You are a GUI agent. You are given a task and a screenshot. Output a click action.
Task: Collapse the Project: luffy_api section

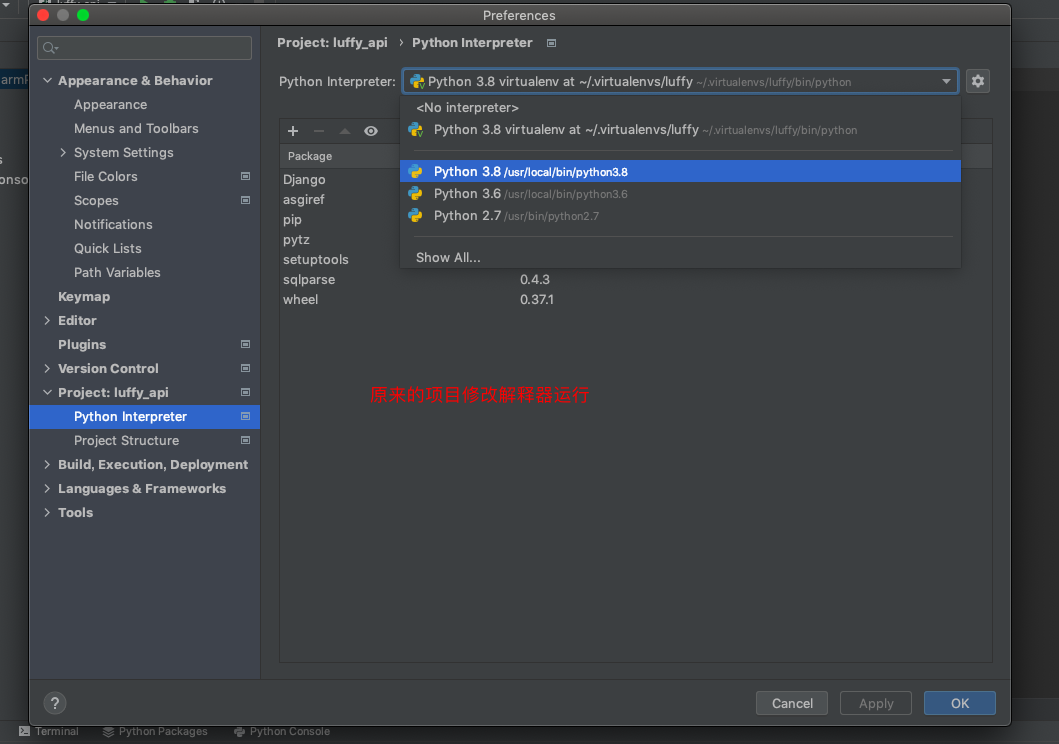coord(47,392)
